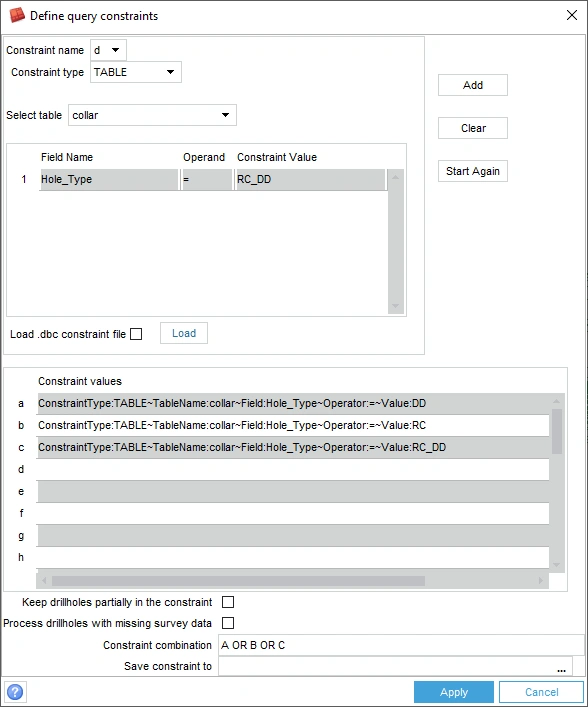This screenshot has width=588, height=707.
Task: Open the Constraint name dropdown
Action: (108, 50)
